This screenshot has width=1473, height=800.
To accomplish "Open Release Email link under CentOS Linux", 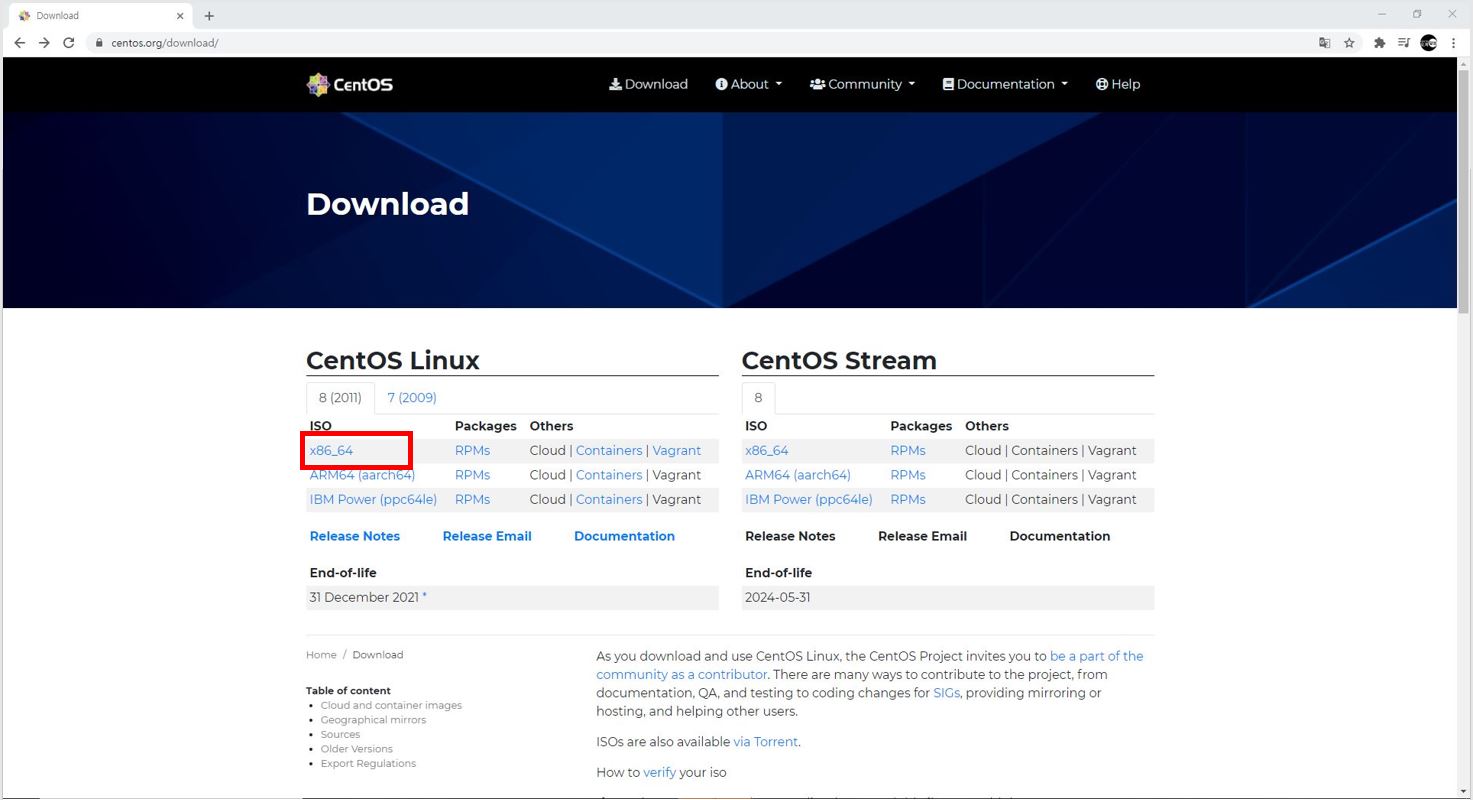I will click(x=487, y=536).
